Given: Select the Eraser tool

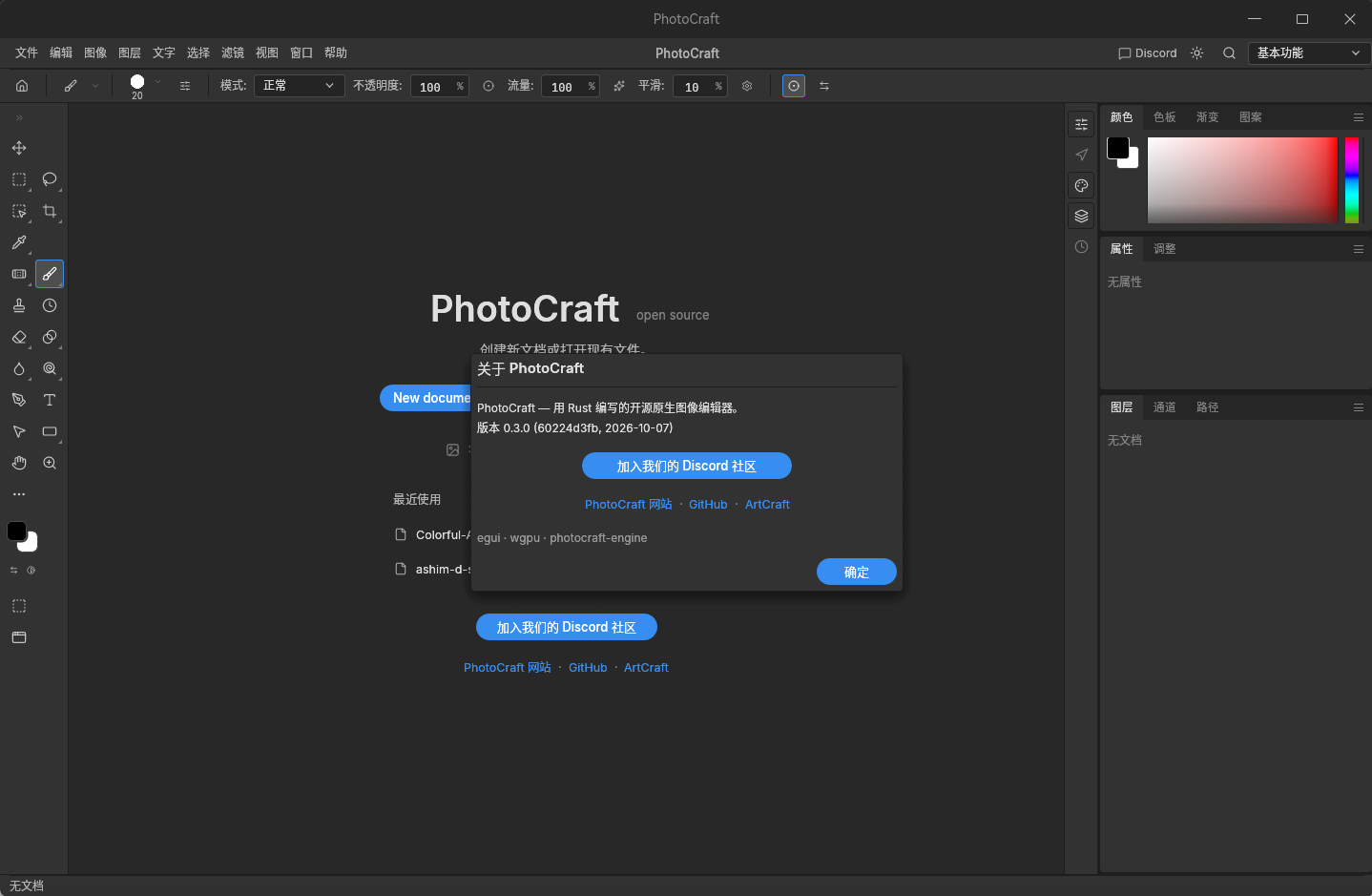Looking at the screenshot, I should click(19, 337).
